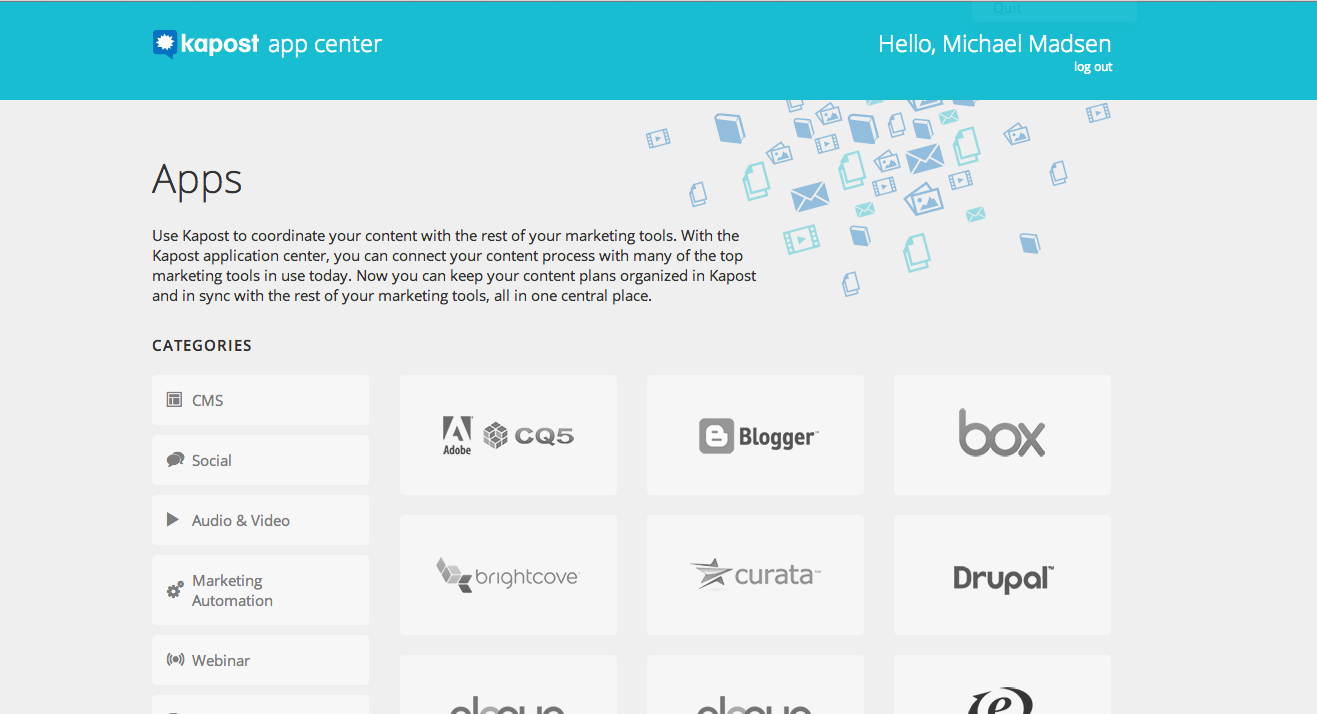Image resolution: width=1317 pixels, height=714 pixels.
Task: Click the Social category chat bubbles icon
Action: coord(175,460)
